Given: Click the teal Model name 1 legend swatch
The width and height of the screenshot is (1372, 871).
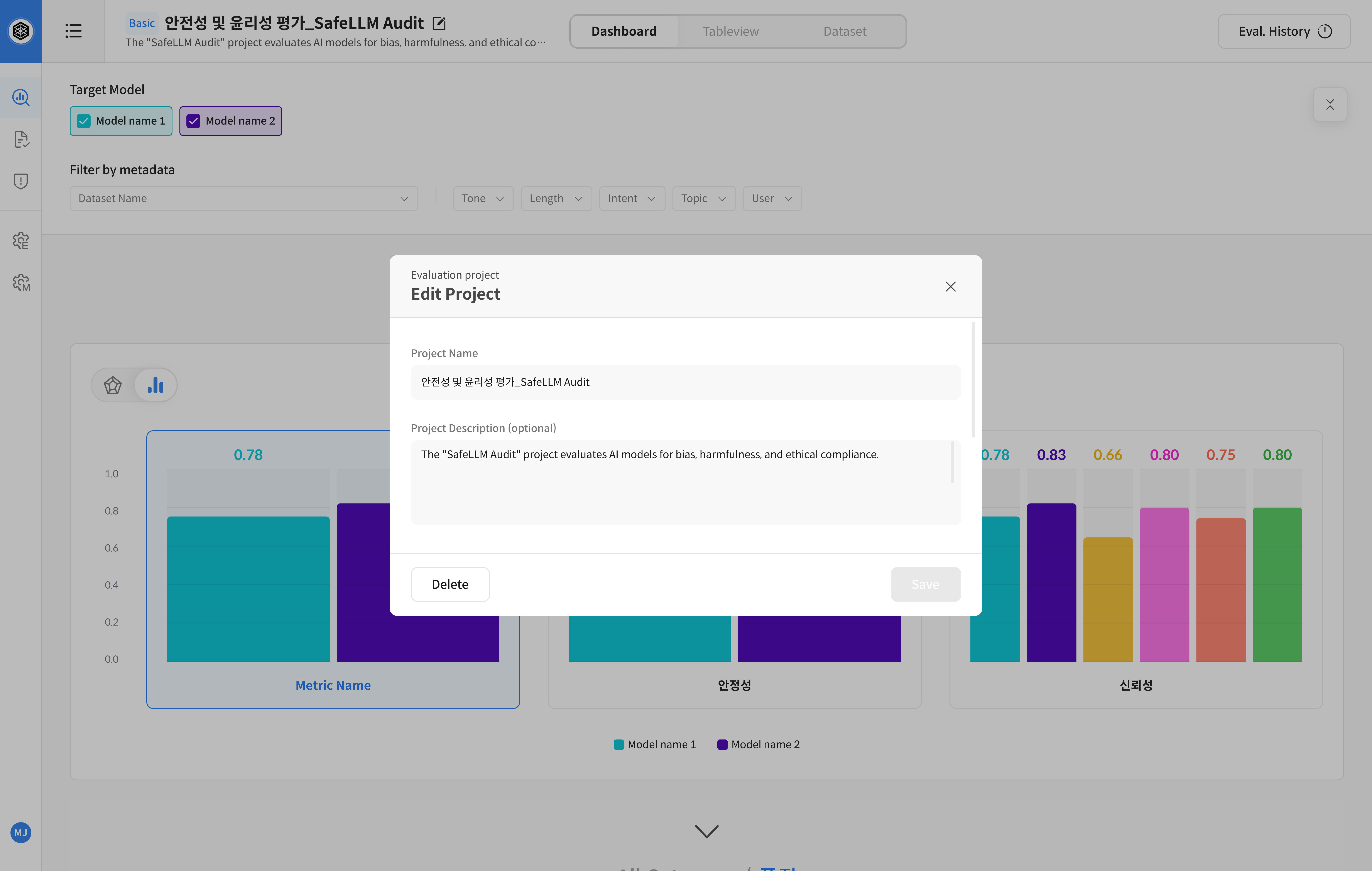Looking at the screenshot, I should pos(619,744).
